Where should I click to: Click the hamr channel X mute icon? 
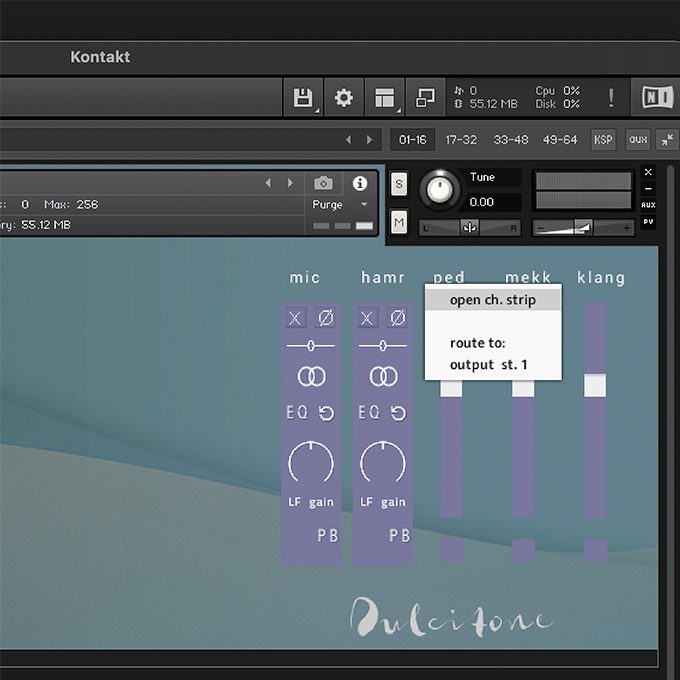click(367, 318)
